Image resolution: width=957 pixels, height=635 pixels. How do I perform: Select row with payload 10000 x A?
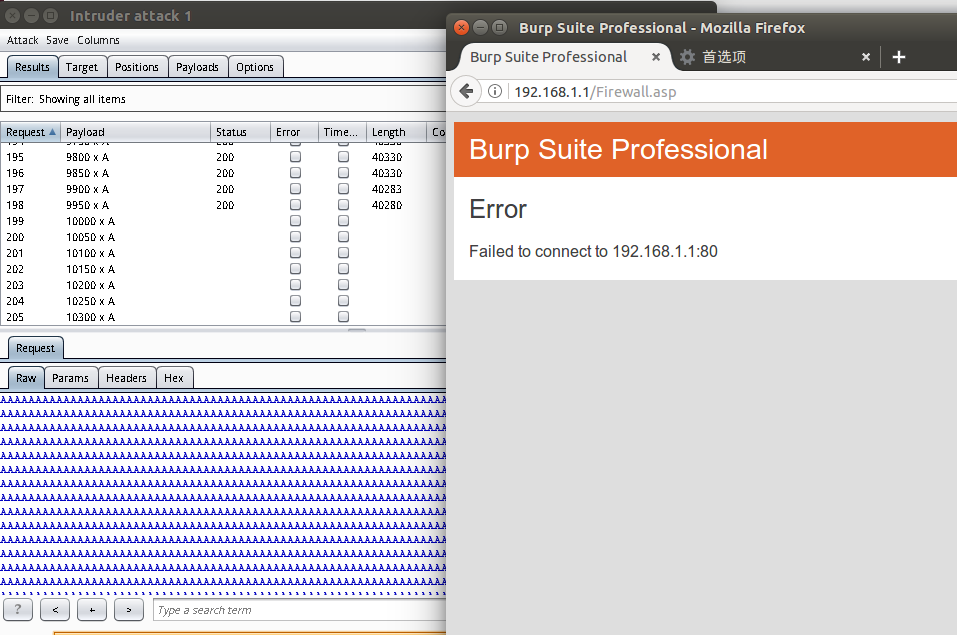[x=223, y=220]
